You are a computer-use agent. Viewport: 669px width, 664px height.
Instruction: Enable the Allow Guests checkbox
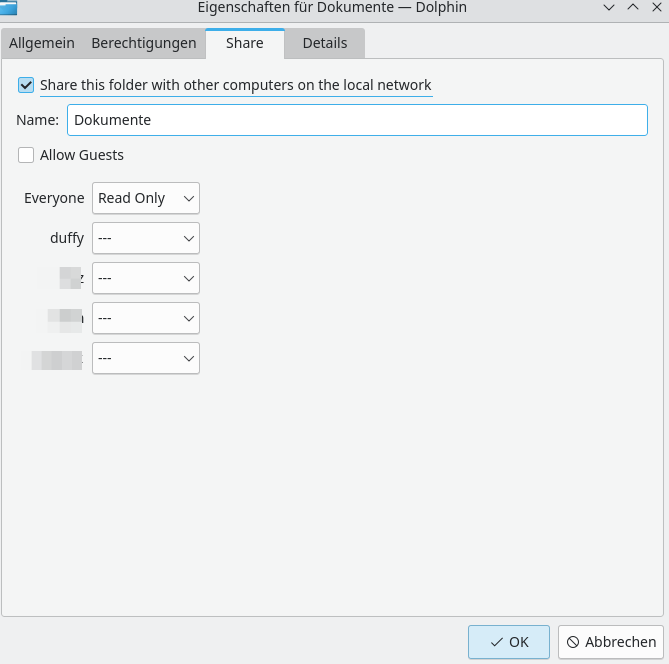coord(26,155)
